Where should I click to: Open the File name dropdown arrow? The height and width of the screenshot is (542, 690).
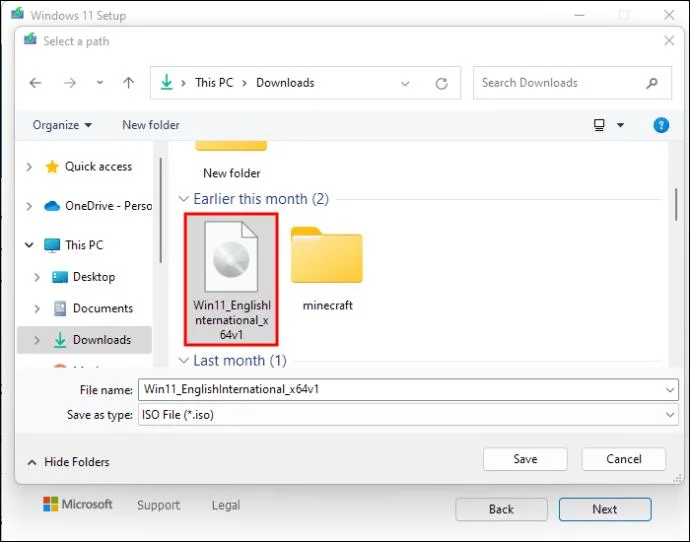tap(670, 390)
